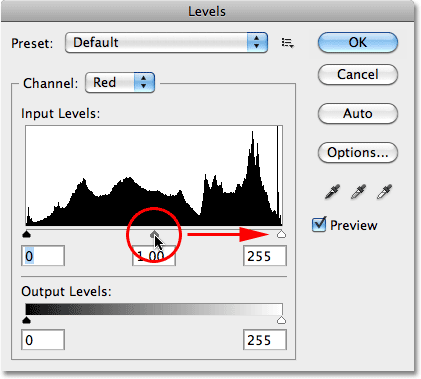Select the gray point eyedropper
The width and height of the screenshot is (421, 379).
point(358,192)
